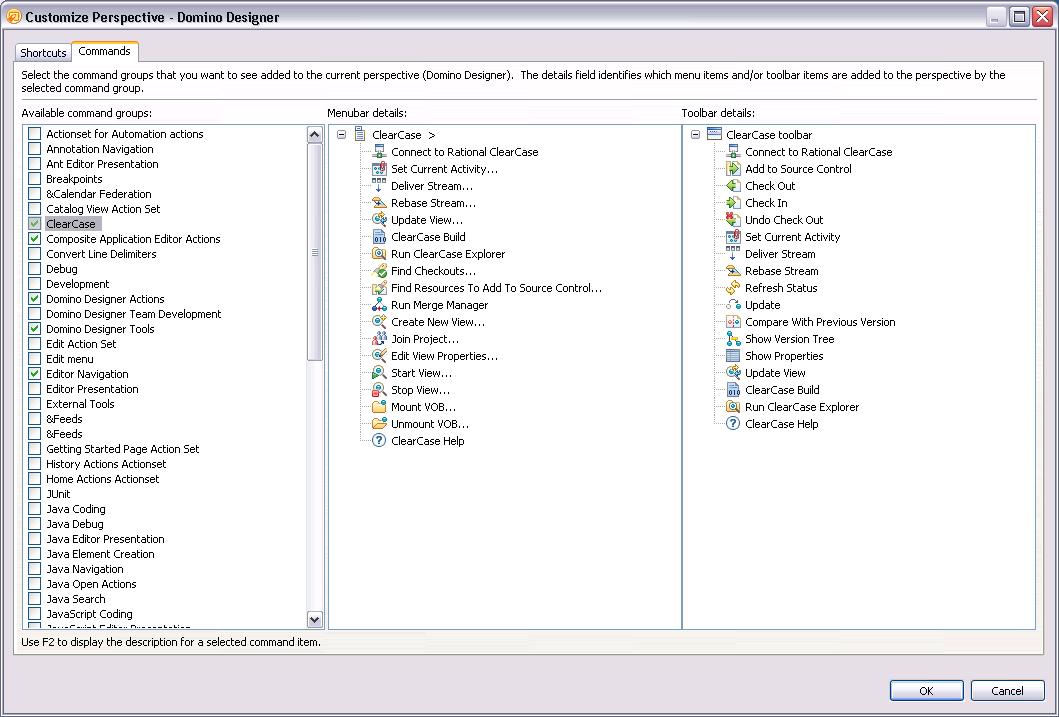
Task: Click the Join Project icon
Action: 379,339
